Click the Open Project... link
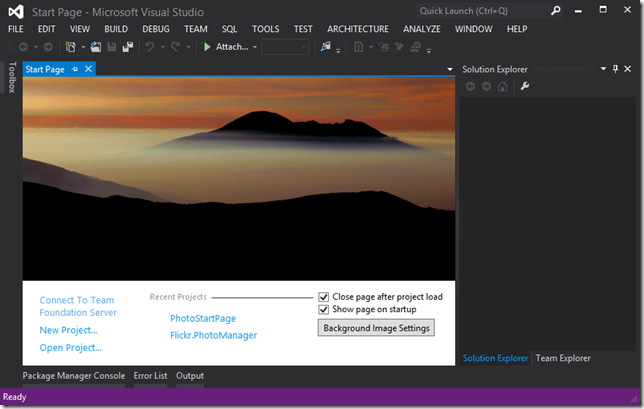 tap(70, 348)
